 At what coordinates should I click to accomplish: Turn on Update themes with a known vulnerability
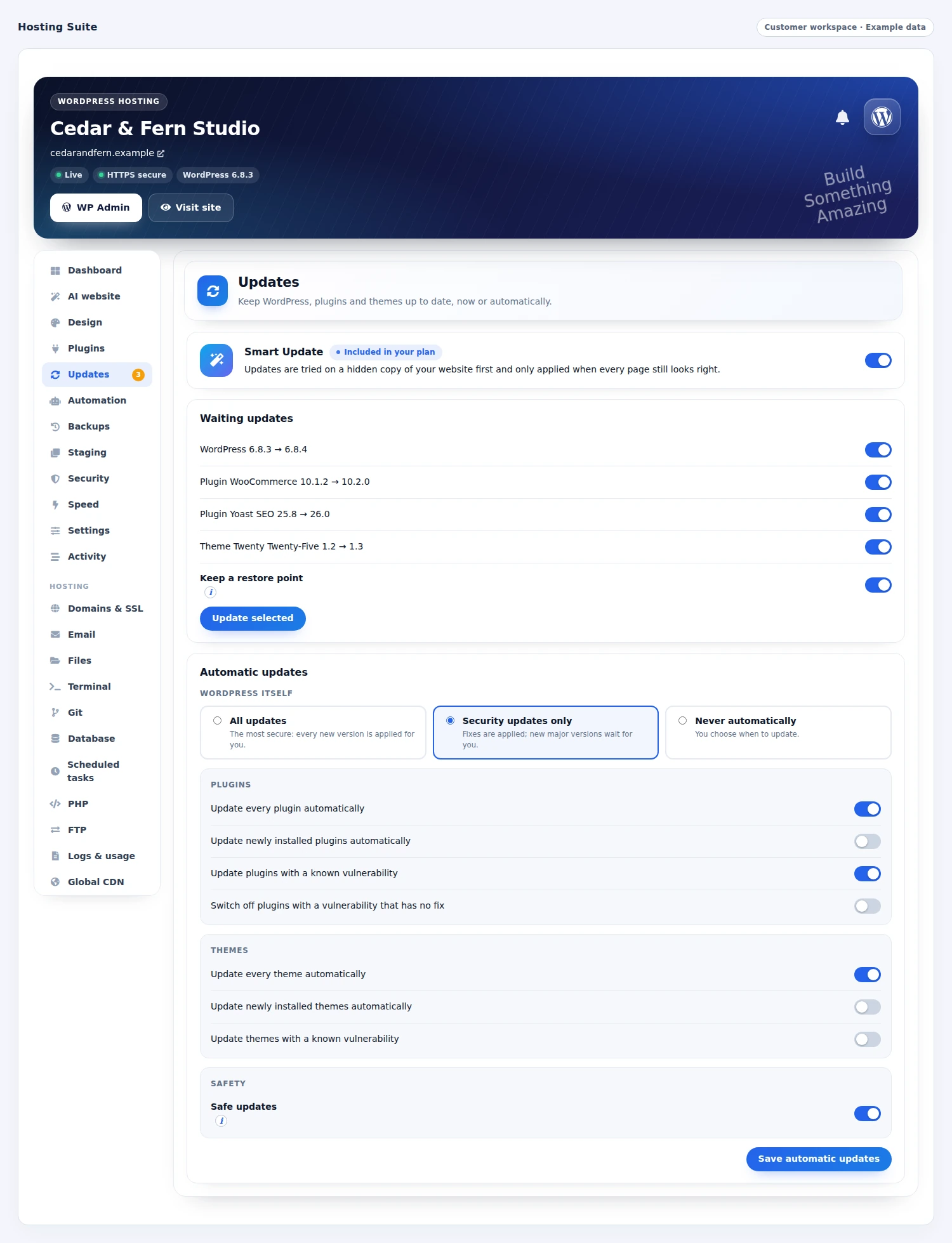coord(868,1039)
